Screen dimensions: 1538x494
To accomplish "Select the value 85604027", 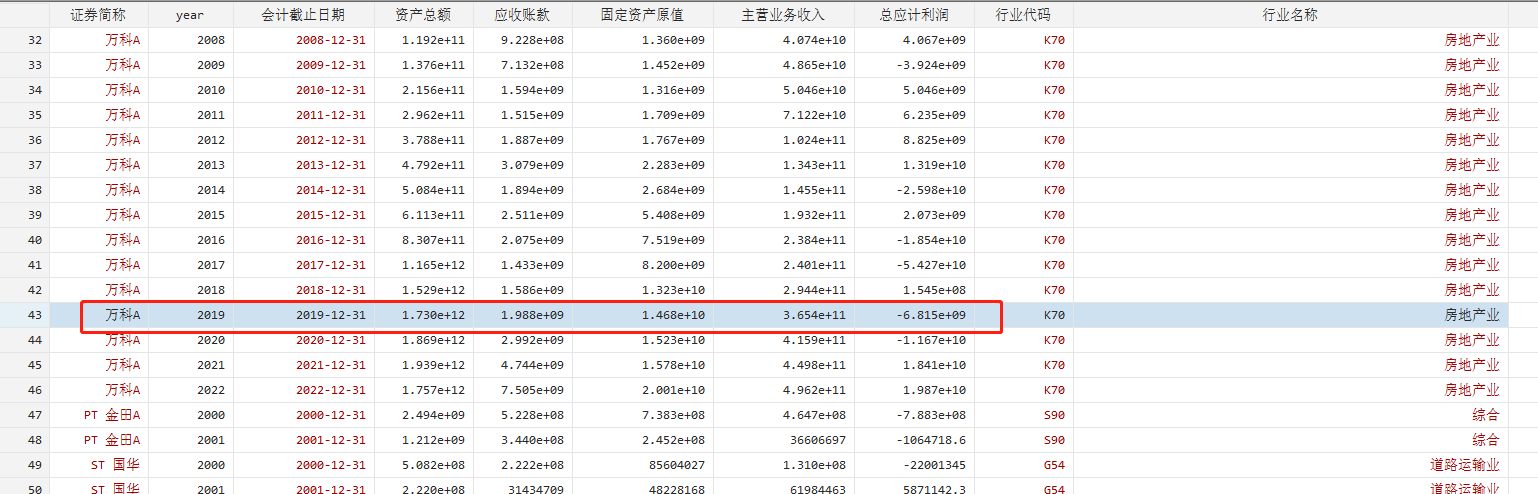I will [x=676, y=465].
